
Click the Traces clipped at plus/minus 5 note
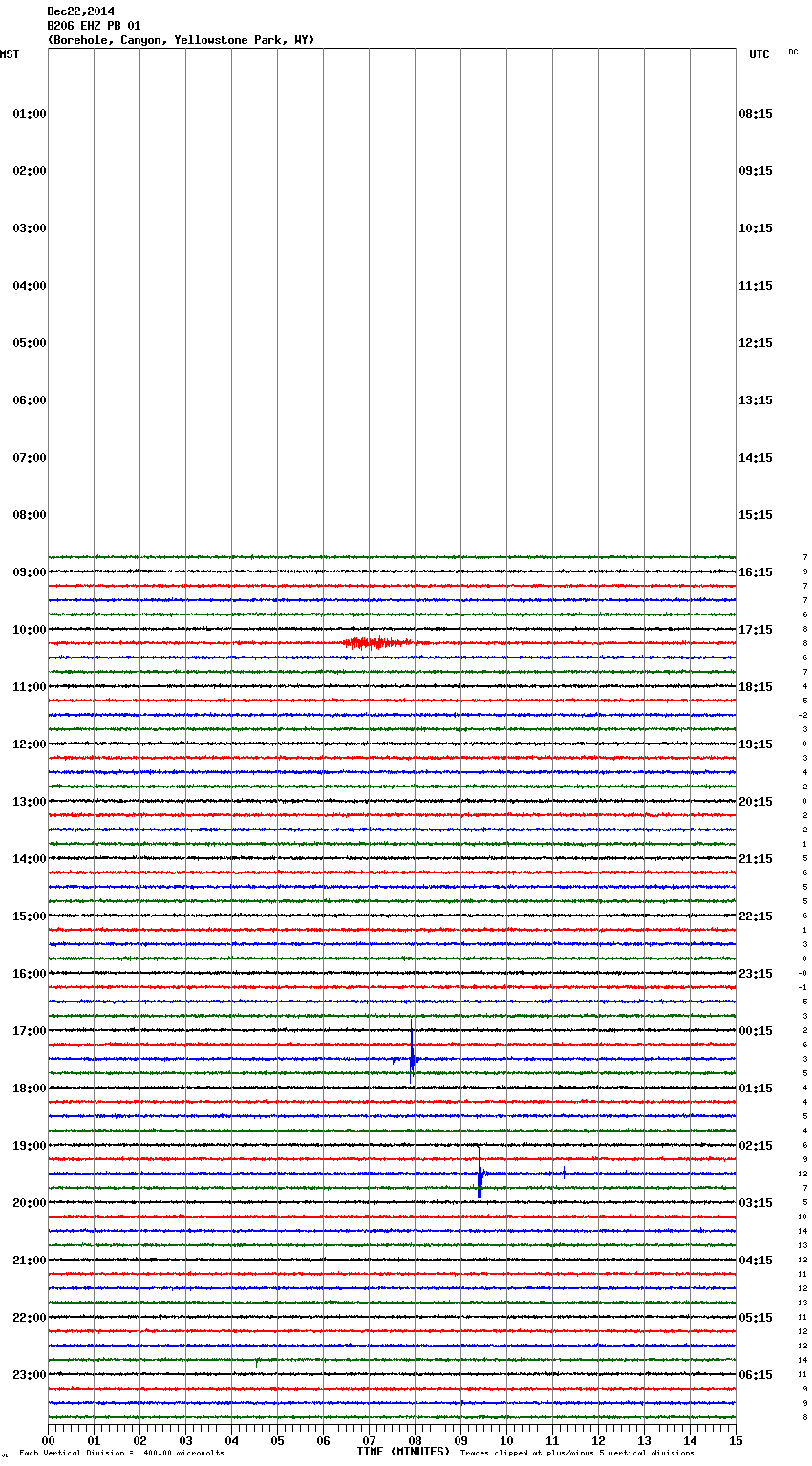[577, 1453]
